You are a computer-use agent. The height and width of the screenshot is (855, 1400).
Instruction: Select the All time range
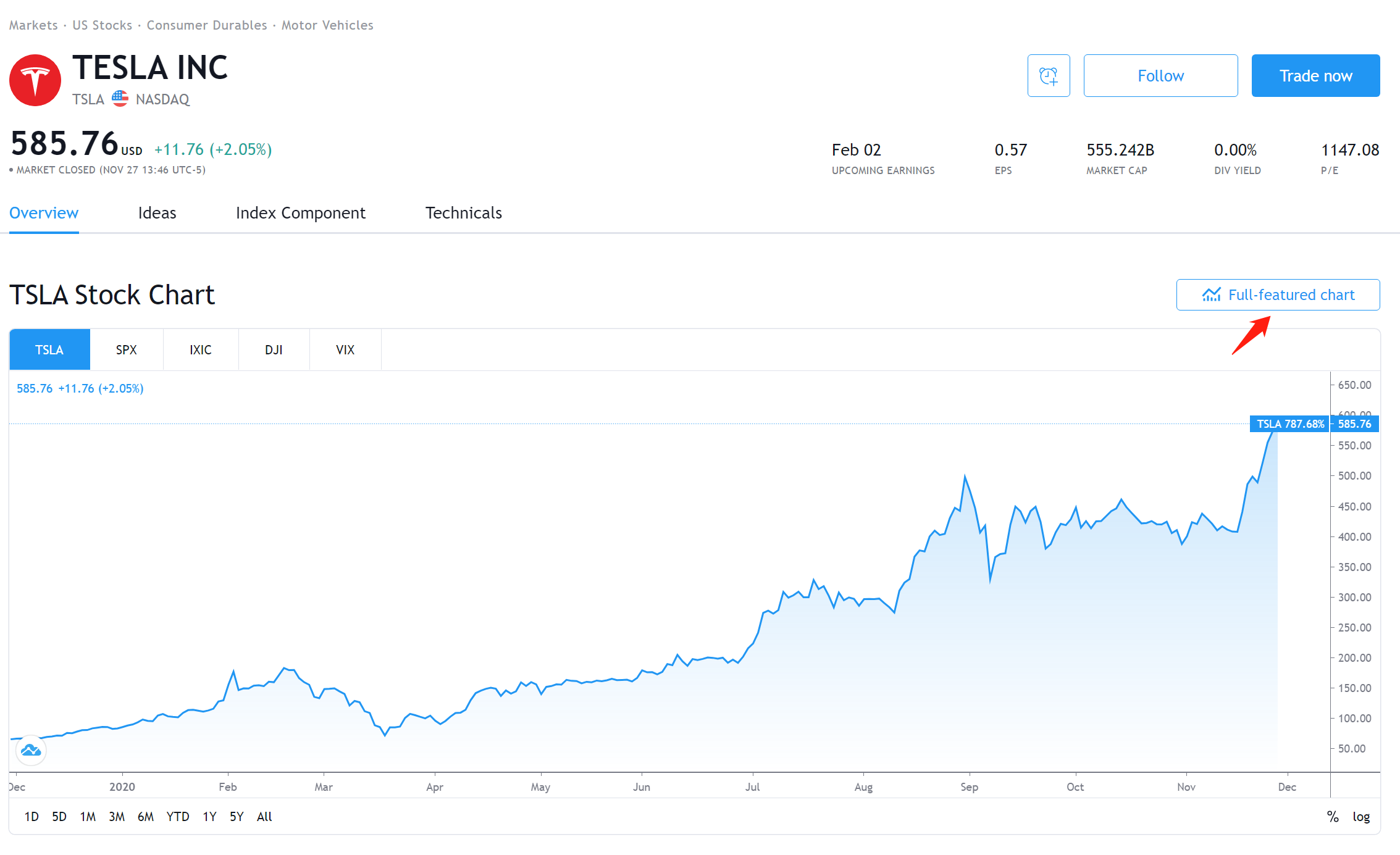pos(264,817)
